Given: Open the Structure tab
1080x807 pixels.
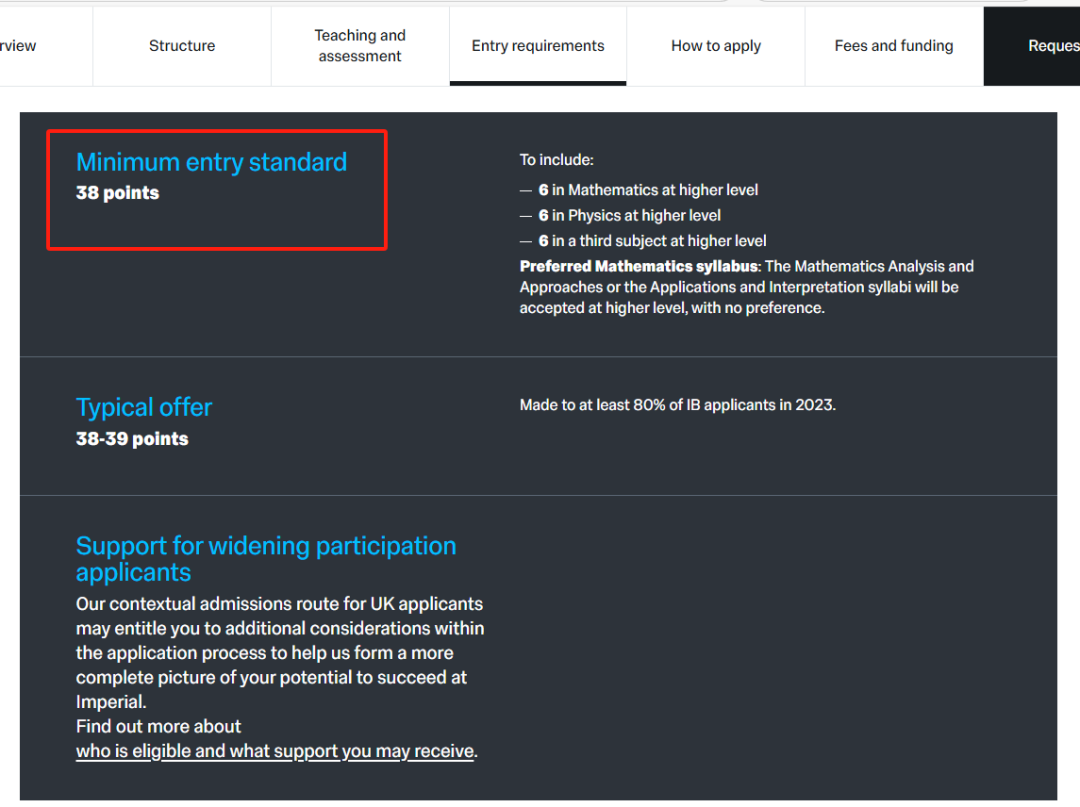Looking at the screenshot, I should [182, 46].
